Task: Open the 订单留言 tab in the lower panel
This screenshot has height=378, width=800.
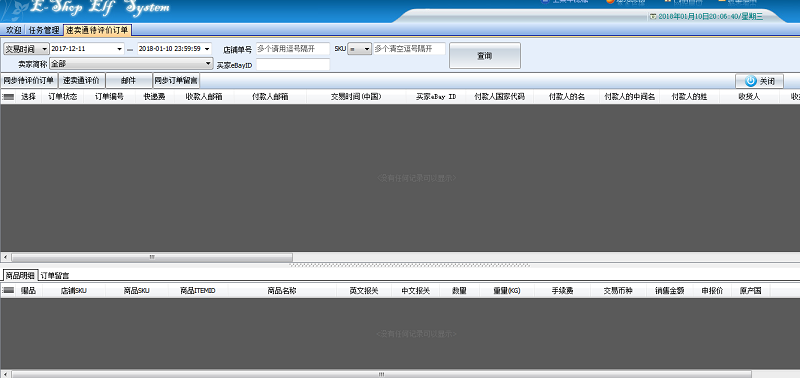Action: (55, 275)
